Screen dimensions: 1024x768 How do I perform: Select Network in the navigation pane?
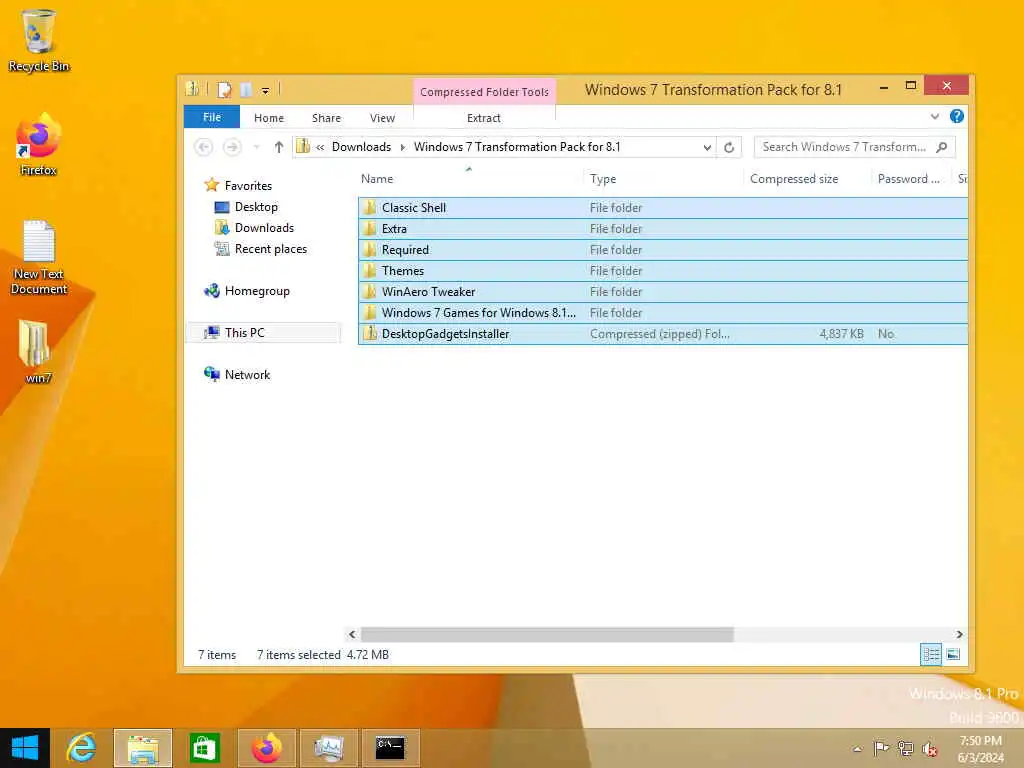click(247, 374)
